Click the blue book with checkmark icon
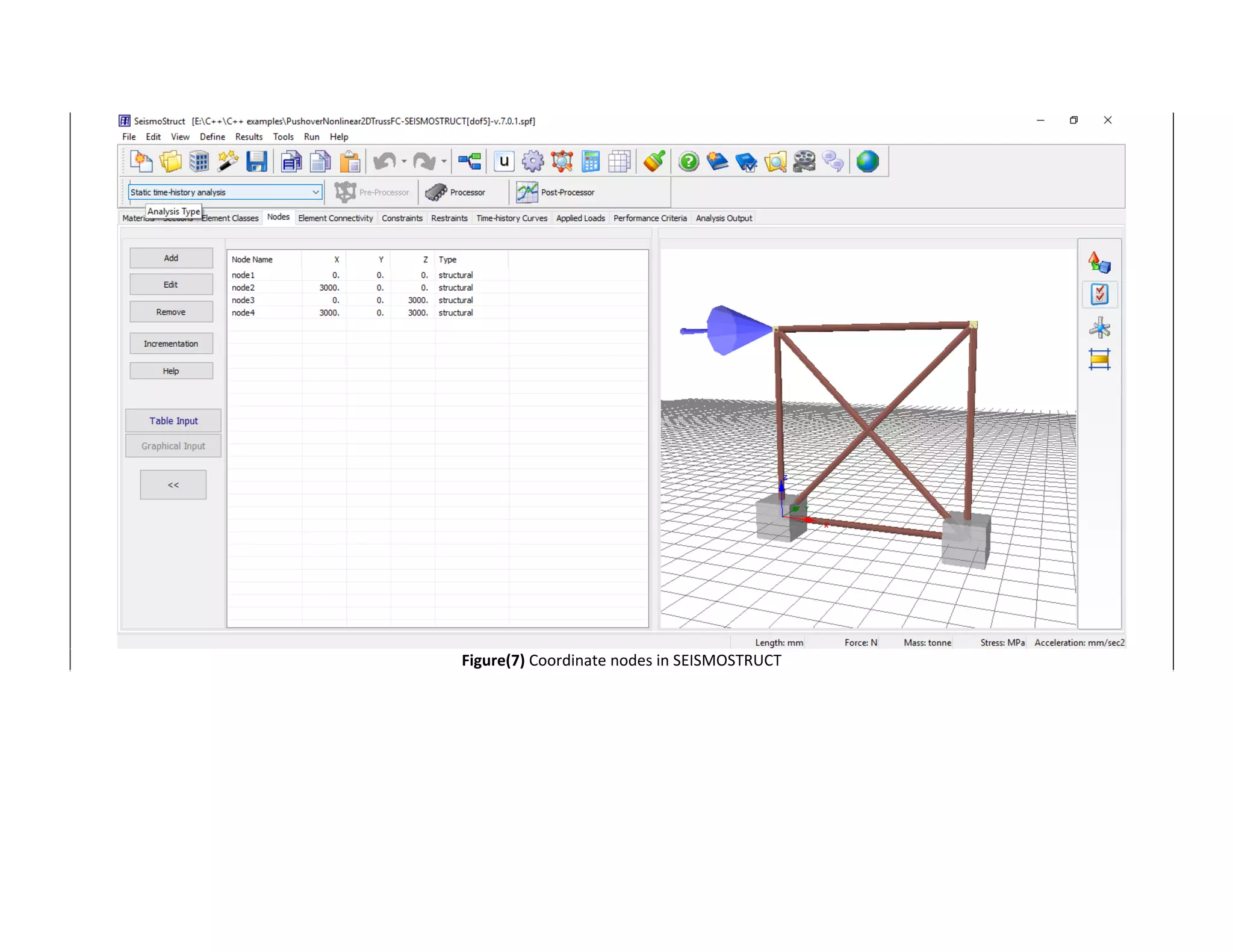The image size is (1233, 952). click(x=747, y=161)
